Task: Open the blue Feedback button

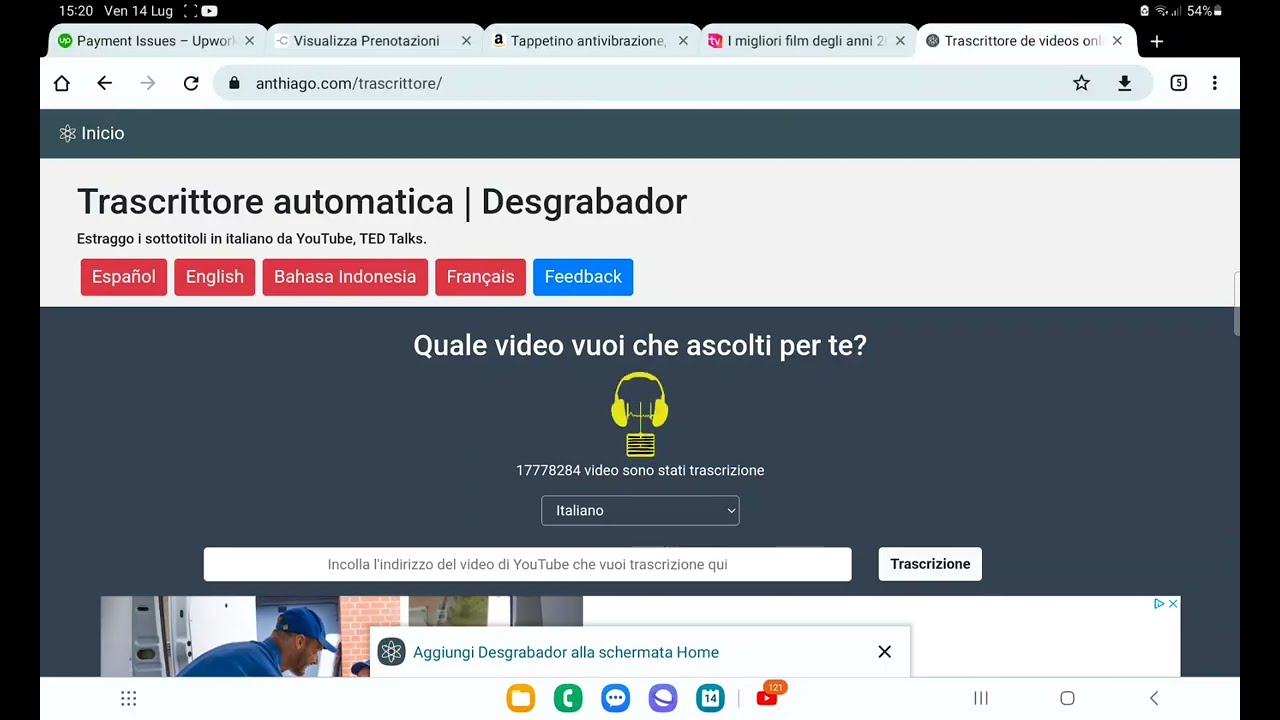Action: coord(583,277)
